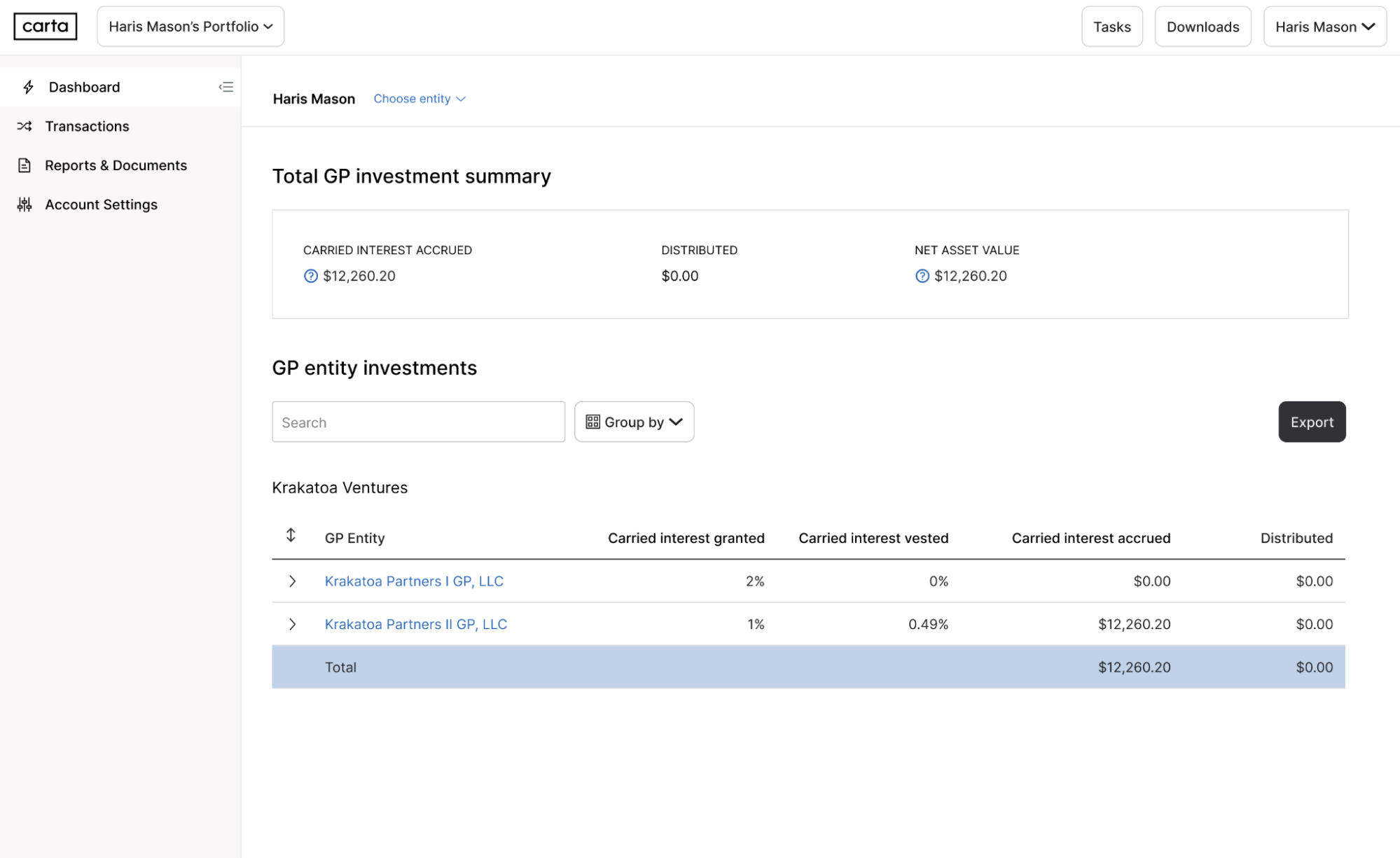The width and height of the screenshot is (1400, 858).
Task: Expand the Krakatoa Partners I GP row
Action: [292, 581]
